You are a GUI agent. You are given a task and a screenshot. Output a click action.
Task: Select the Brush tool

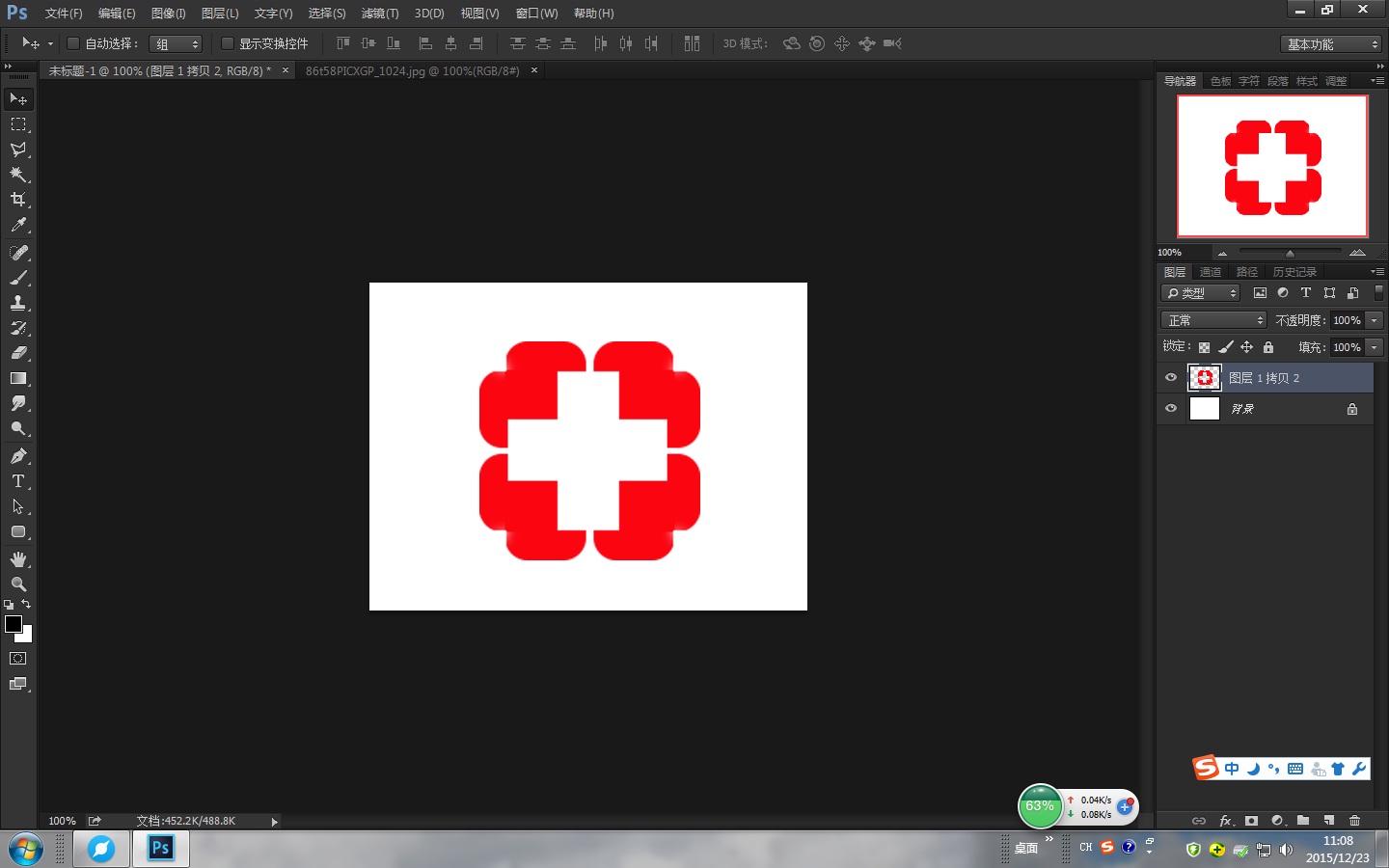[18, 278]
